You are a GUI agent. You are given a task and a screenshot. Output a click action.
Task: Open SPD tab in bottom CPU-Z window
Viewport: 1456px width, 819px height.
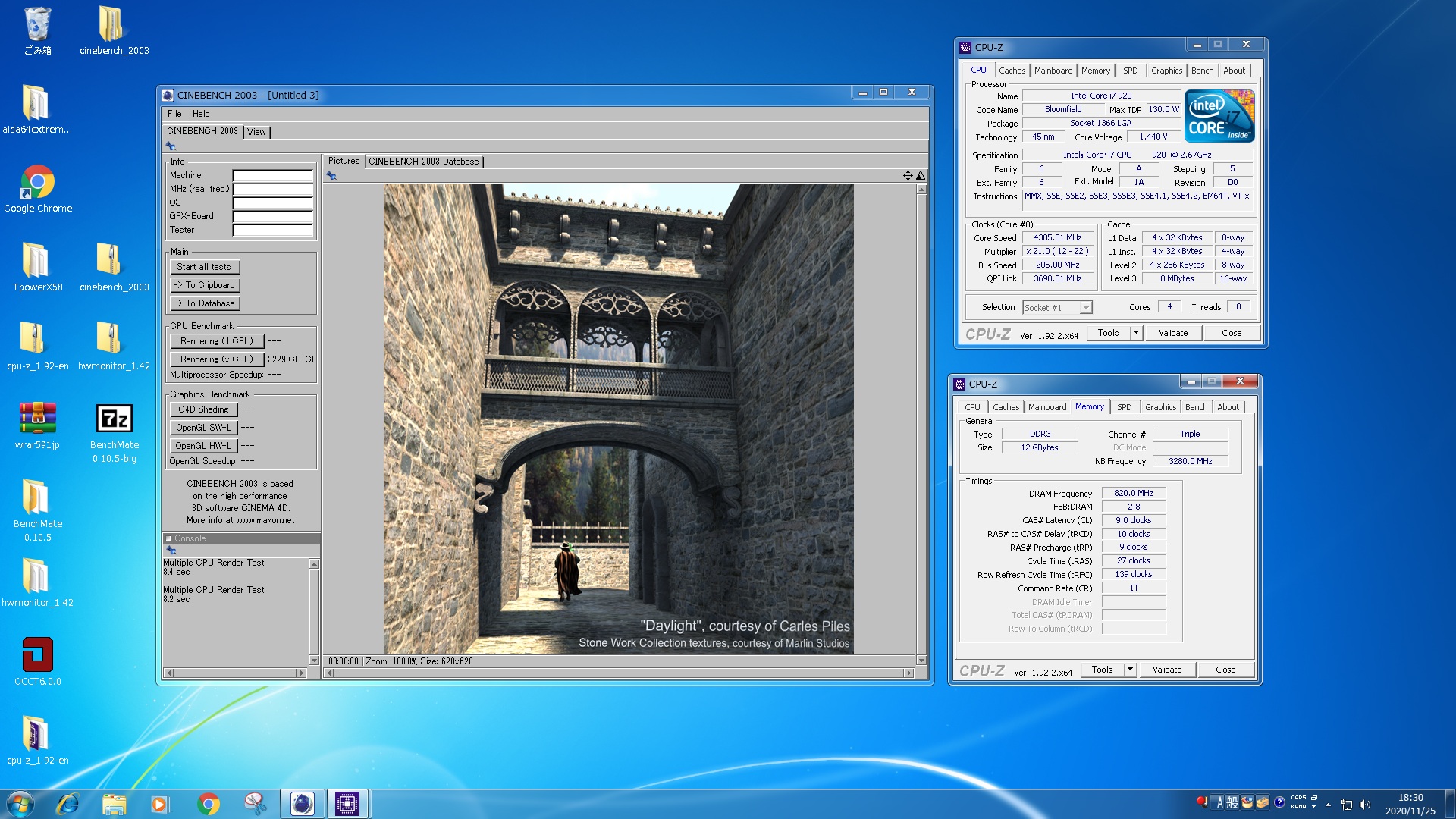(1125, 407)
